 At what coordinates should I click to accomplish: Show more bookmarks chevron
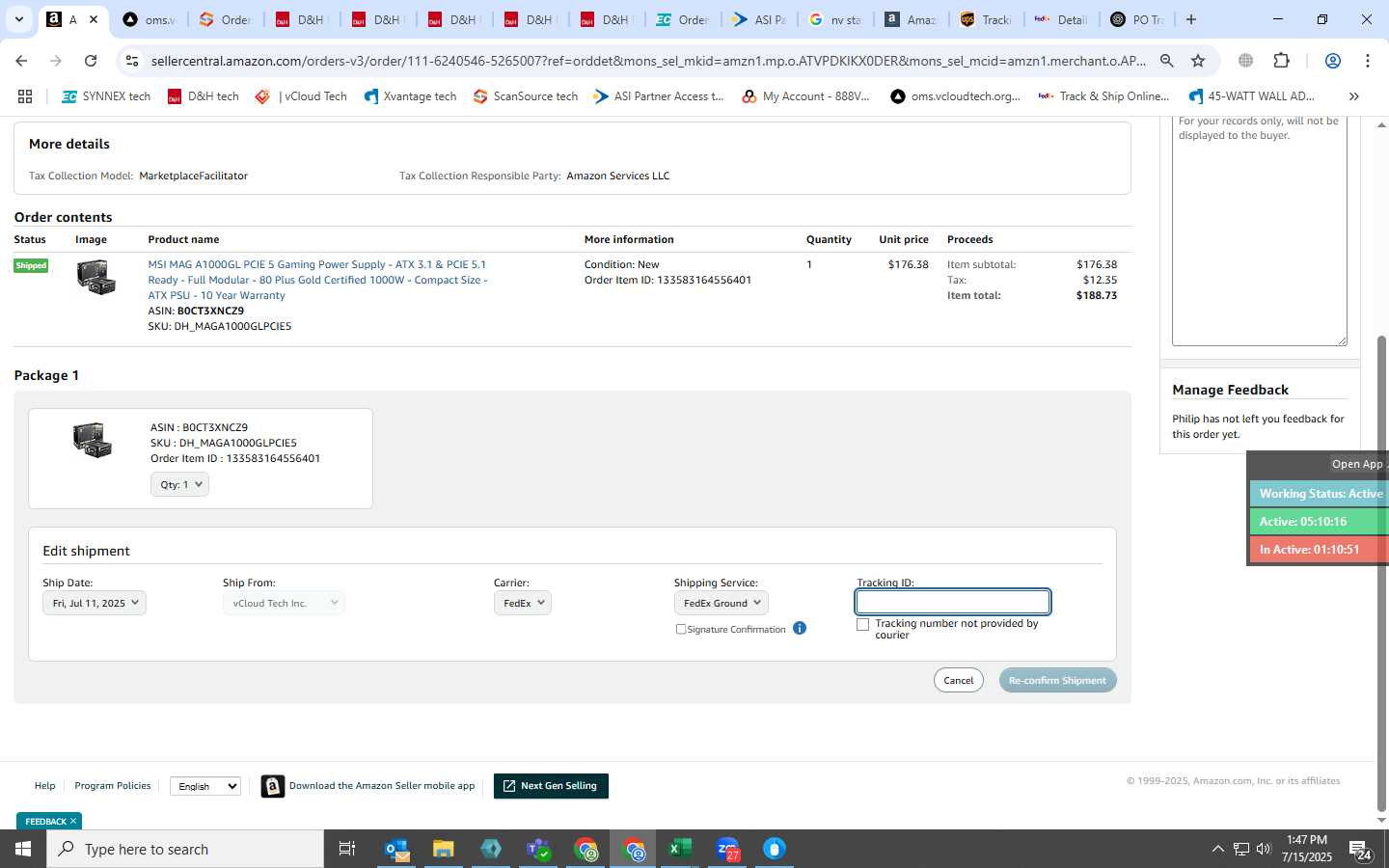[1353, 96]
